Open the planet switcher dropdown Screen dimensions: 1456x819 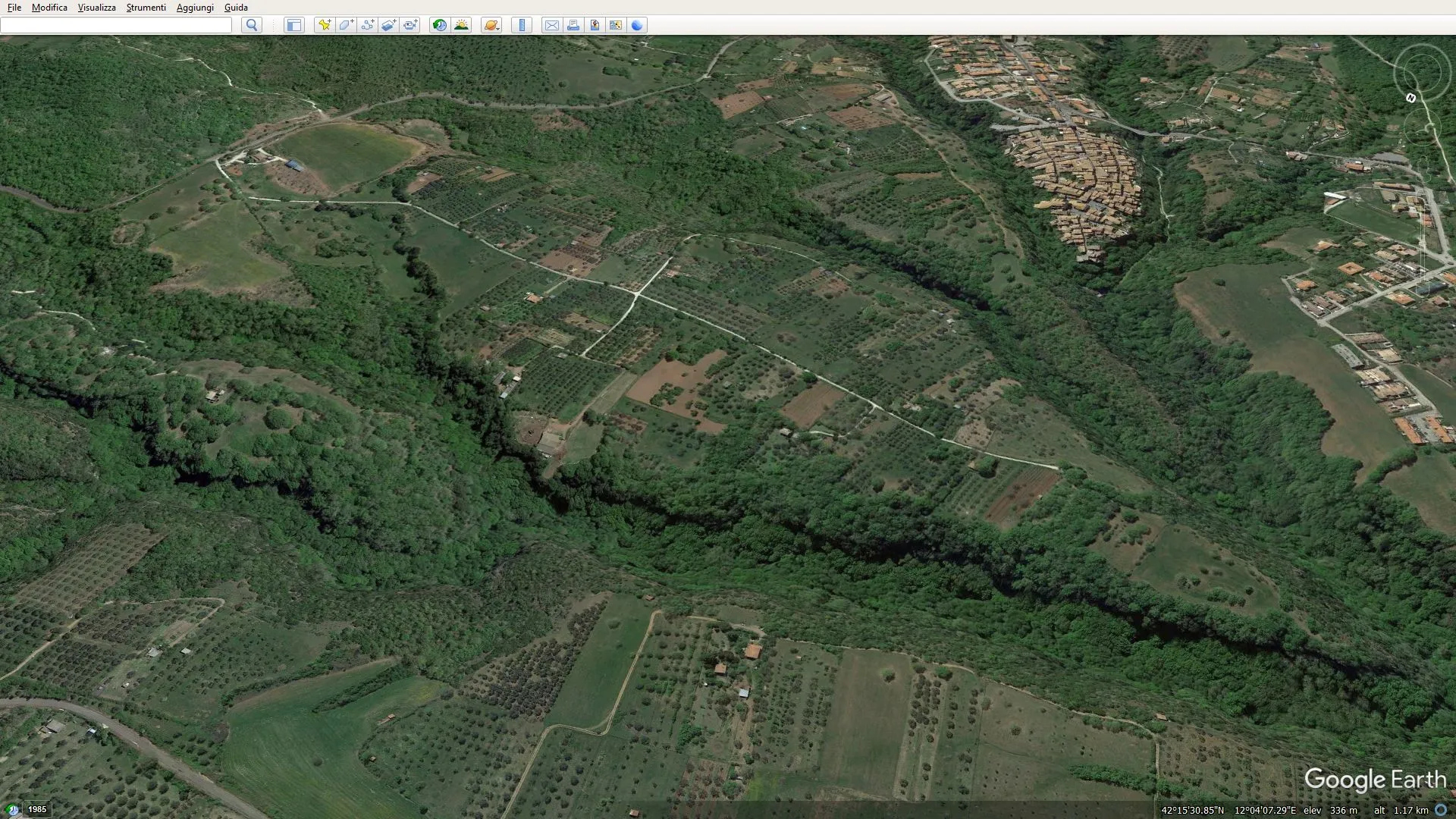point(491,25)
